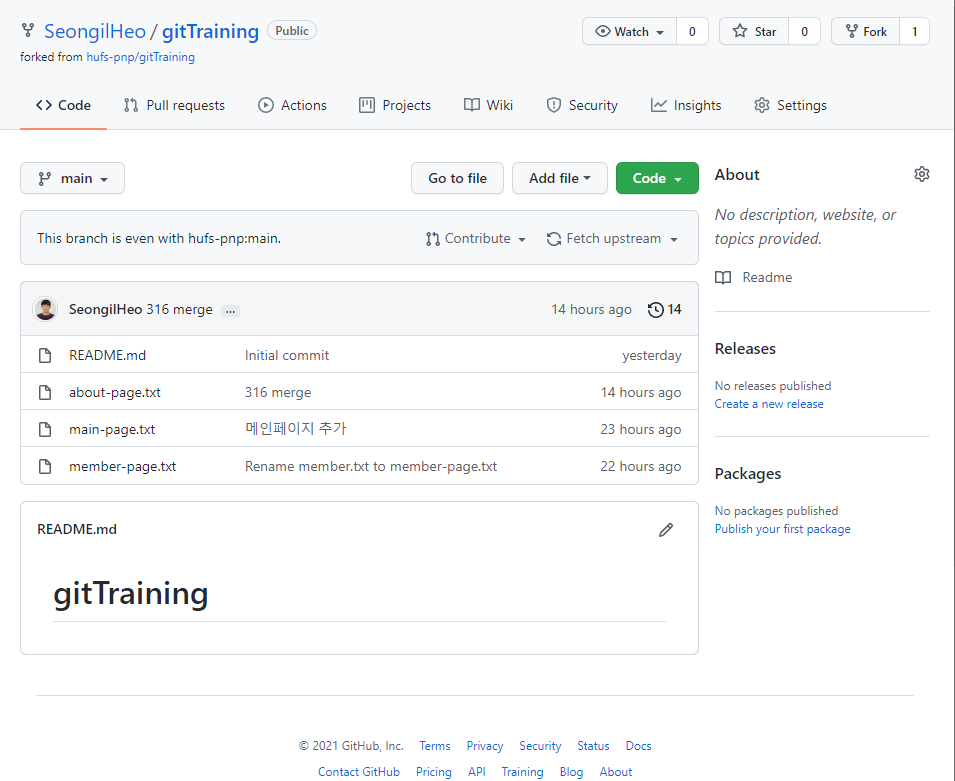Viewport: 955px width, 781px height.
Task: Star this repository
Action: click(x=754, y=32)
